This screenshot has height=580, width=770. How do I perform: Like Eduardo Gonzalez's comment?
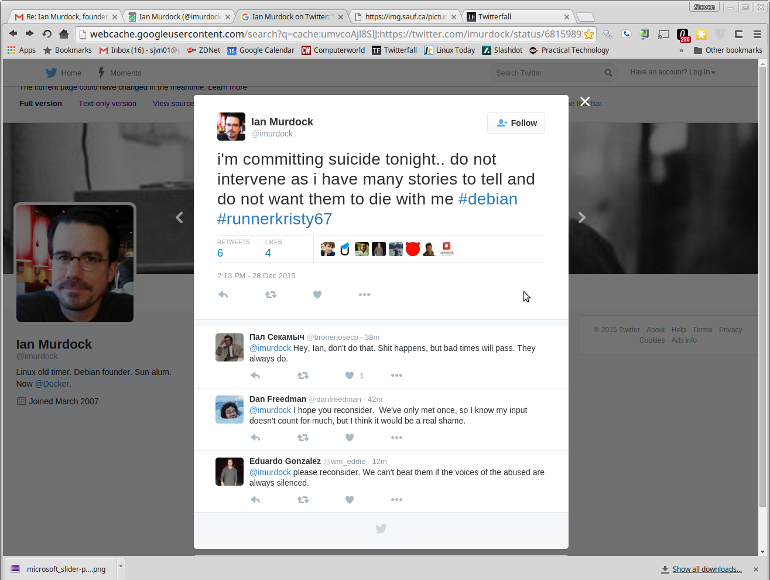pyautogui.click(x=349, y=500)
